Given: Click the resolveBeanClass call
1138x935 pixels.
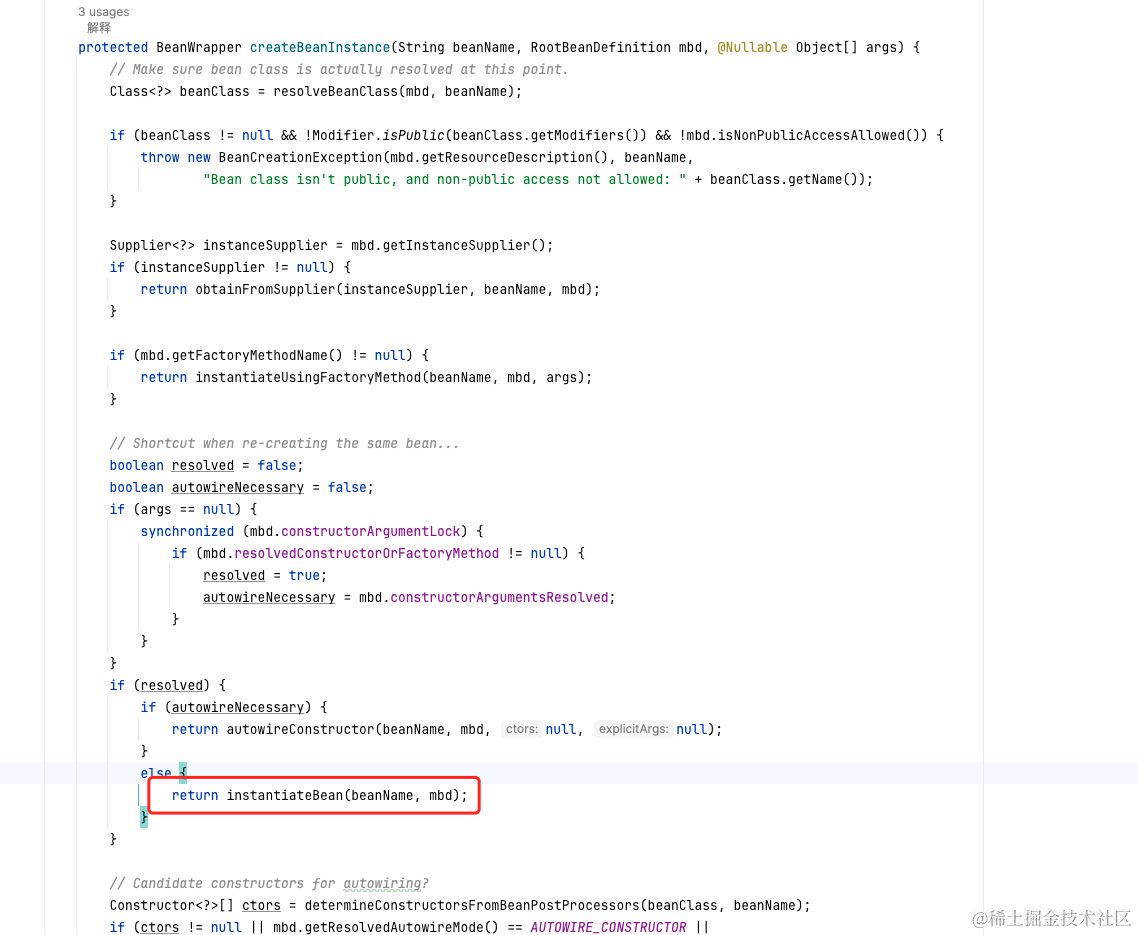Looking at the screenshot, I should (x=336, y=91).
